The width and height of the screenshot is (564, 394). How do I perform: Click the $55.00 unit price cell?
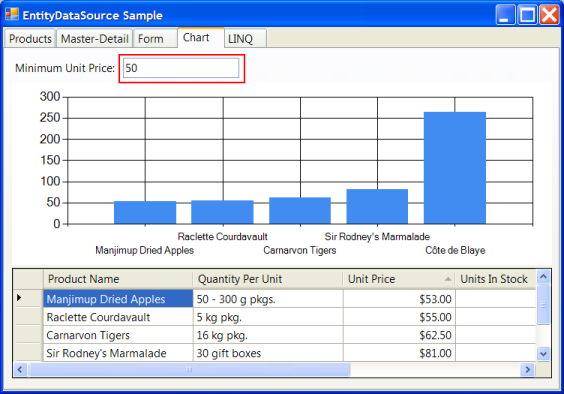399,317
